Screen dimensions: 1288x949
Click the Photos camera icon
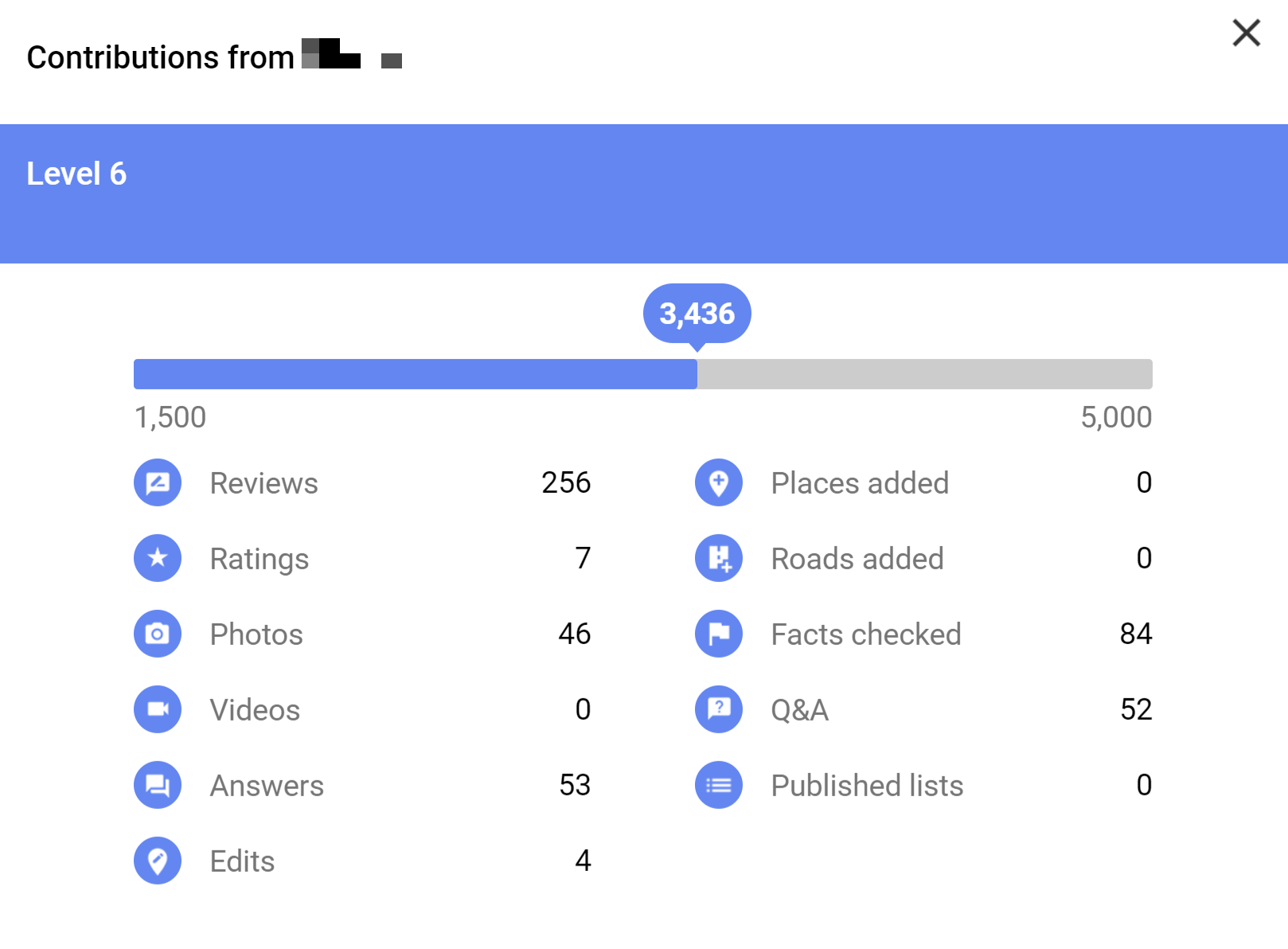click(x=157, y=634)
